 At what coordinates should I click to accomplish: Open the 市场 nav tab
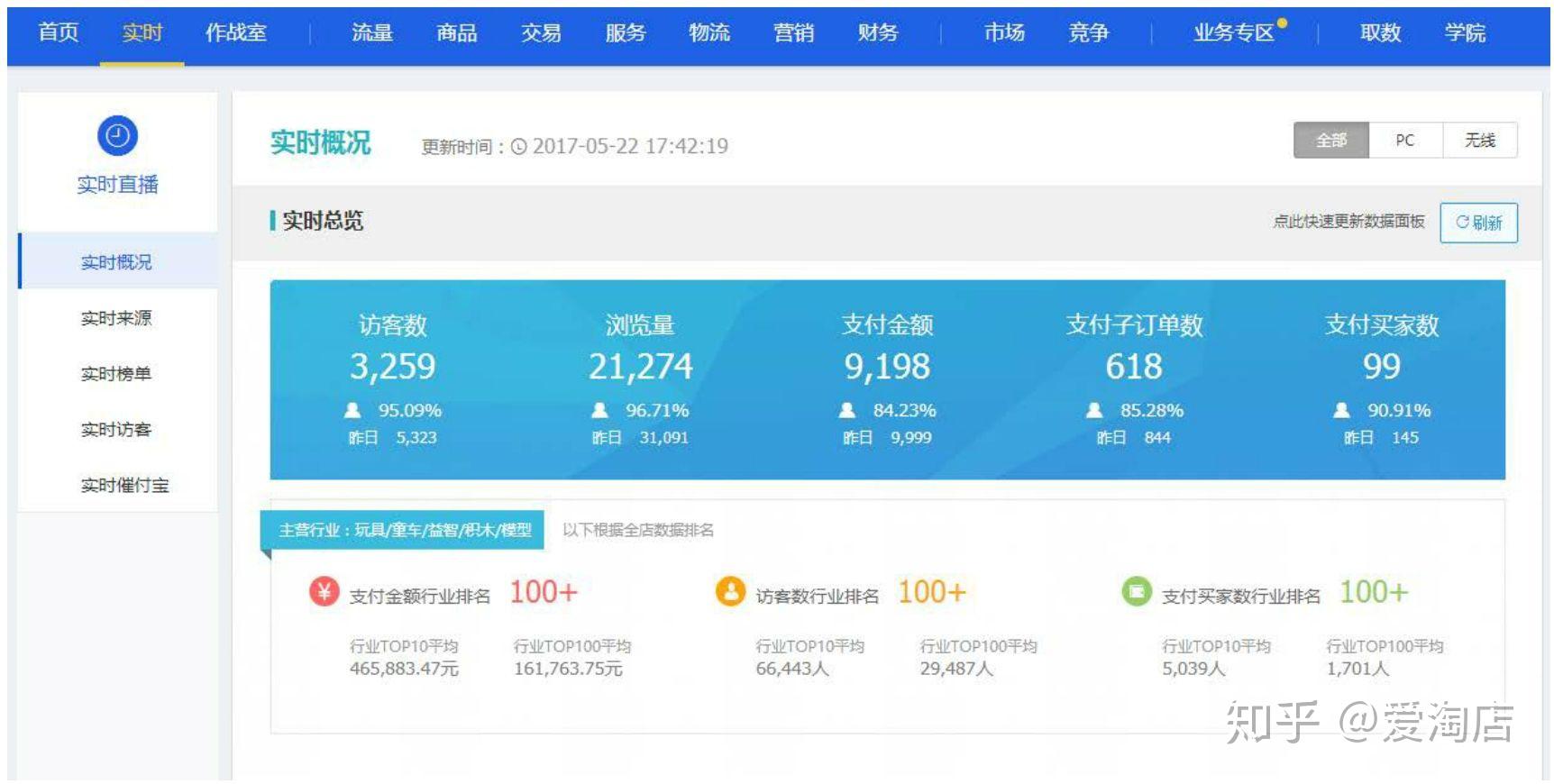[1005, 33]
